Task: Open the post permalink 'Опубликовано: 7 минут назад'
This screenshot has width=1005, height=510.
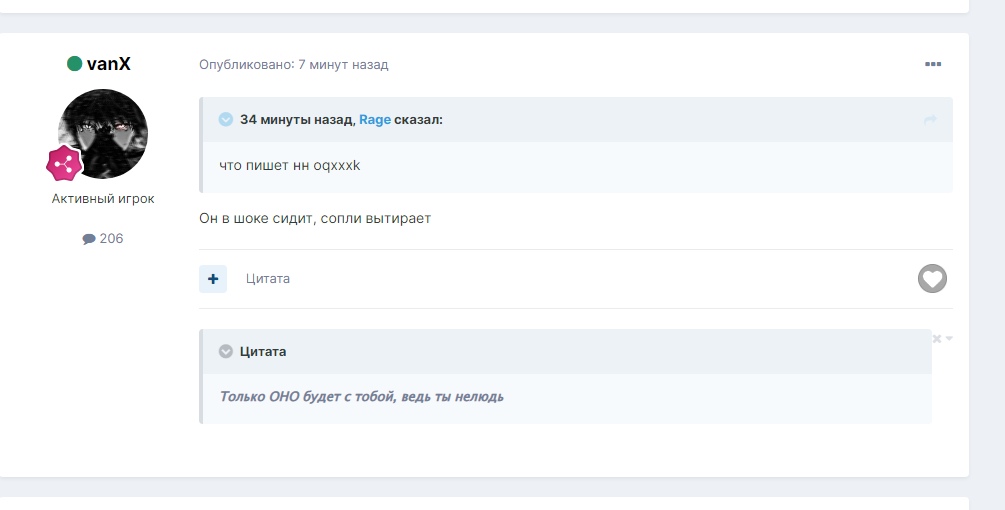Action: (293, 65)
